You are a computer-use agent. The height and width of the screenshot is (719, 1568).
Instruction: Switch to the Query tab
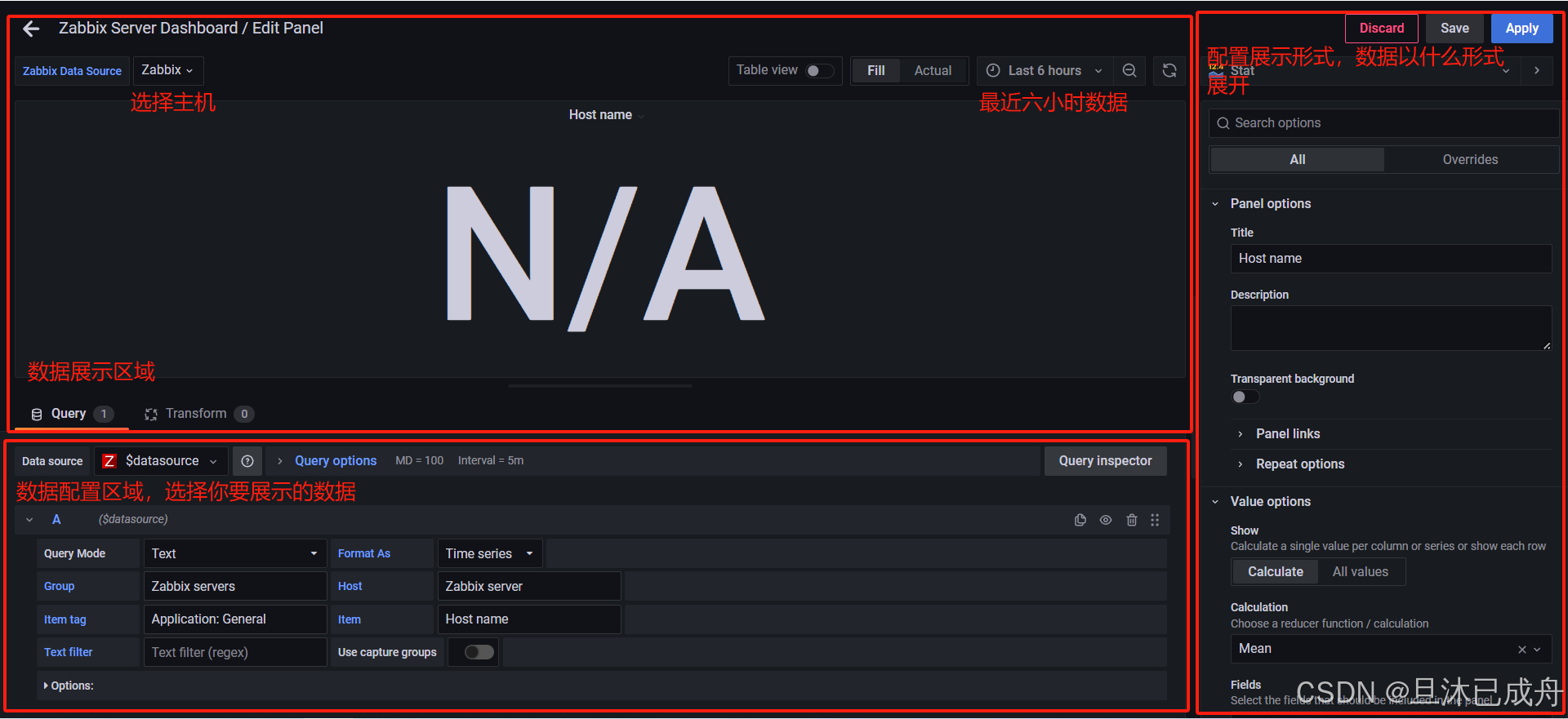coord(72,414)
